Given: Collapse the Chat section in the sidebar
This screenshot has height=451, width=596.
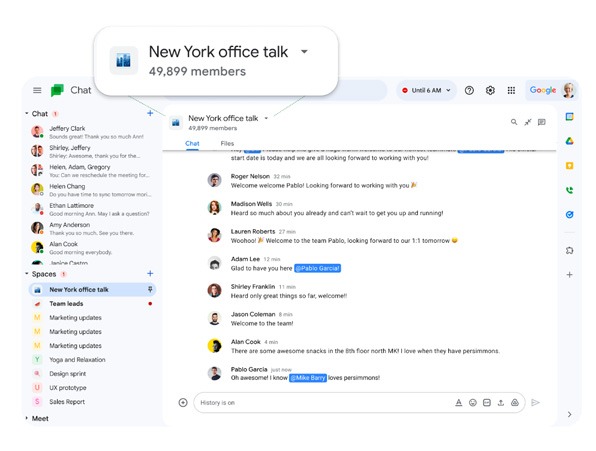Looking at the screenshot, I should coord(27,113).
